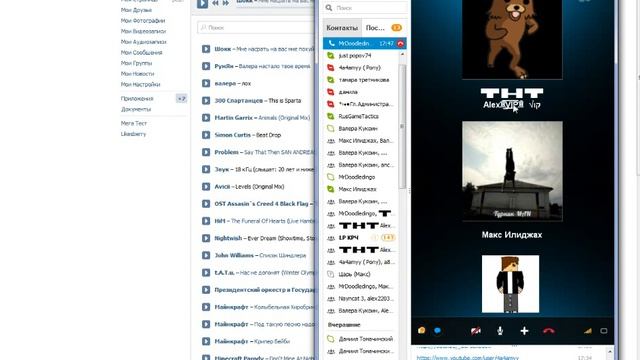Open contact just popov74
Screen dimensions: 640x360
355,56
